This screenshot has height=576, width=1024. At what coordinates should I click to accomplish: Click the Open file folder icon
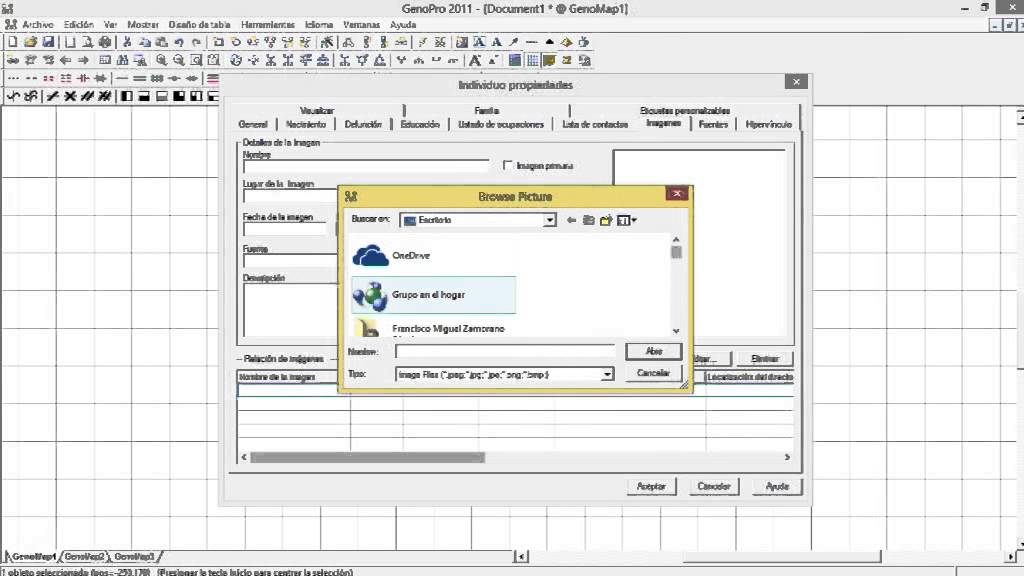click(x=30, y=42)
